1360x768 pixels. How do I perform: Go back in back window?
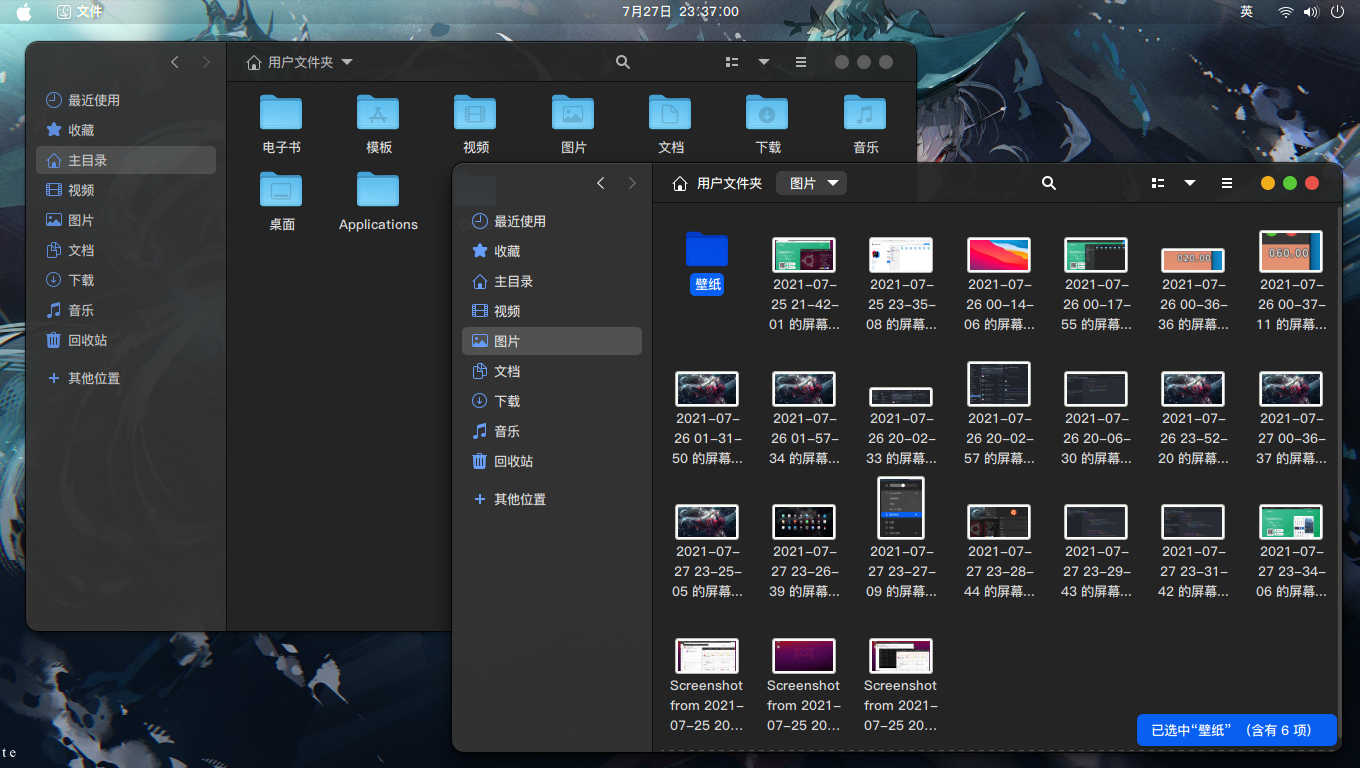[x=175, y=62]
